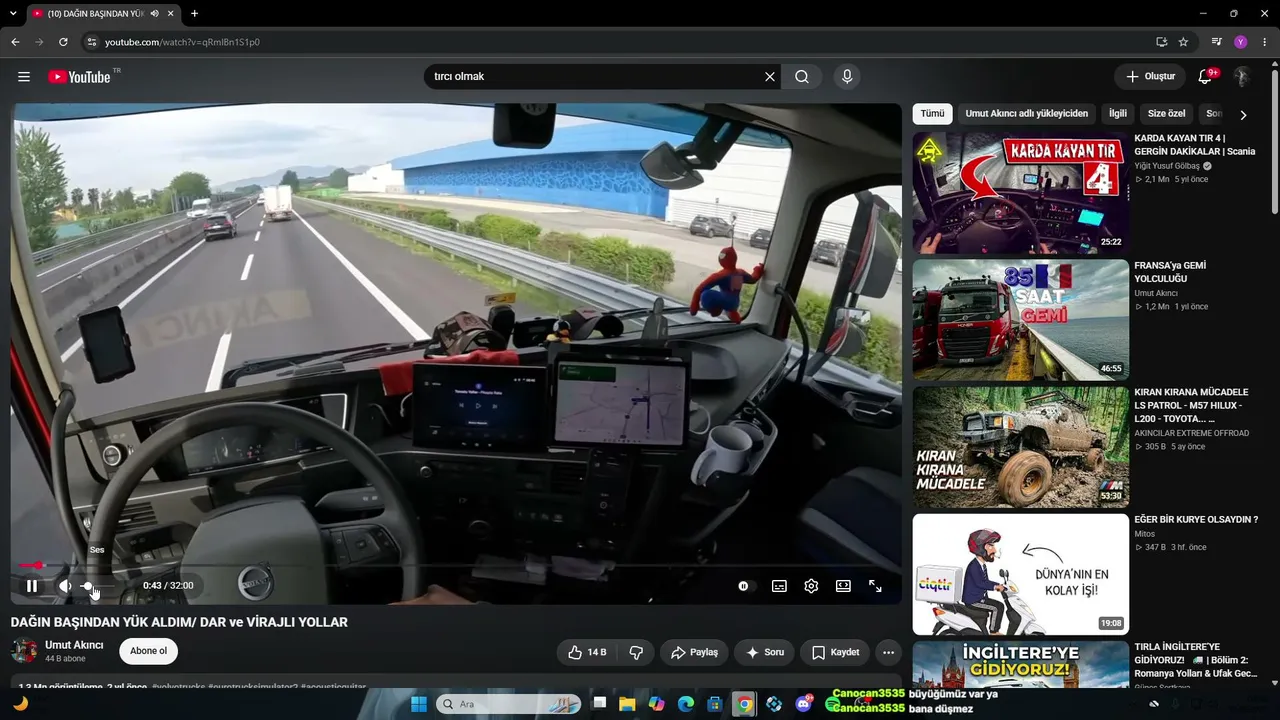Open File Explorer from taskbar

(x=627, y=704)
